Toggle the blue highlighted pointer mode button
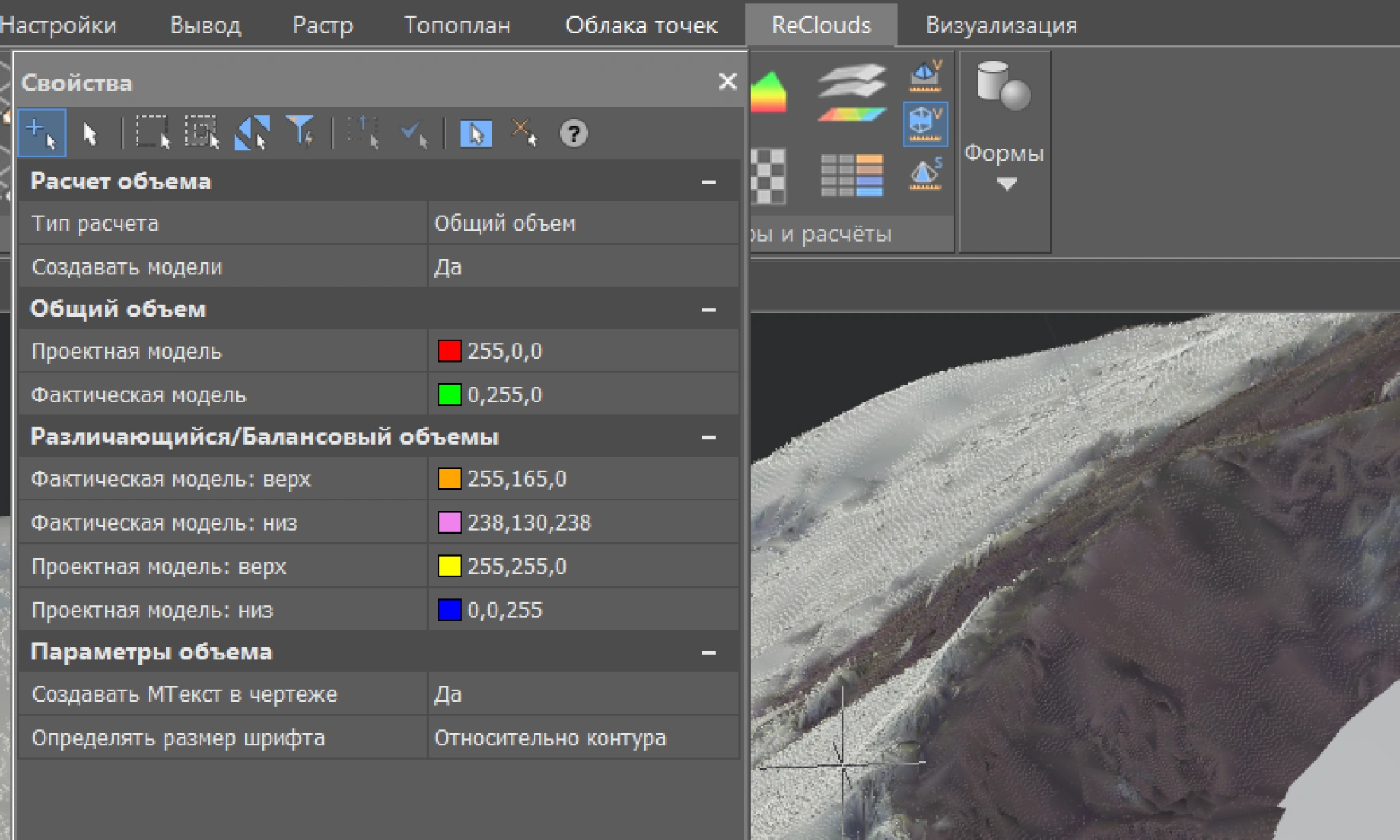The width and height of the screenshot is (1400, 840). coord(475,133)
